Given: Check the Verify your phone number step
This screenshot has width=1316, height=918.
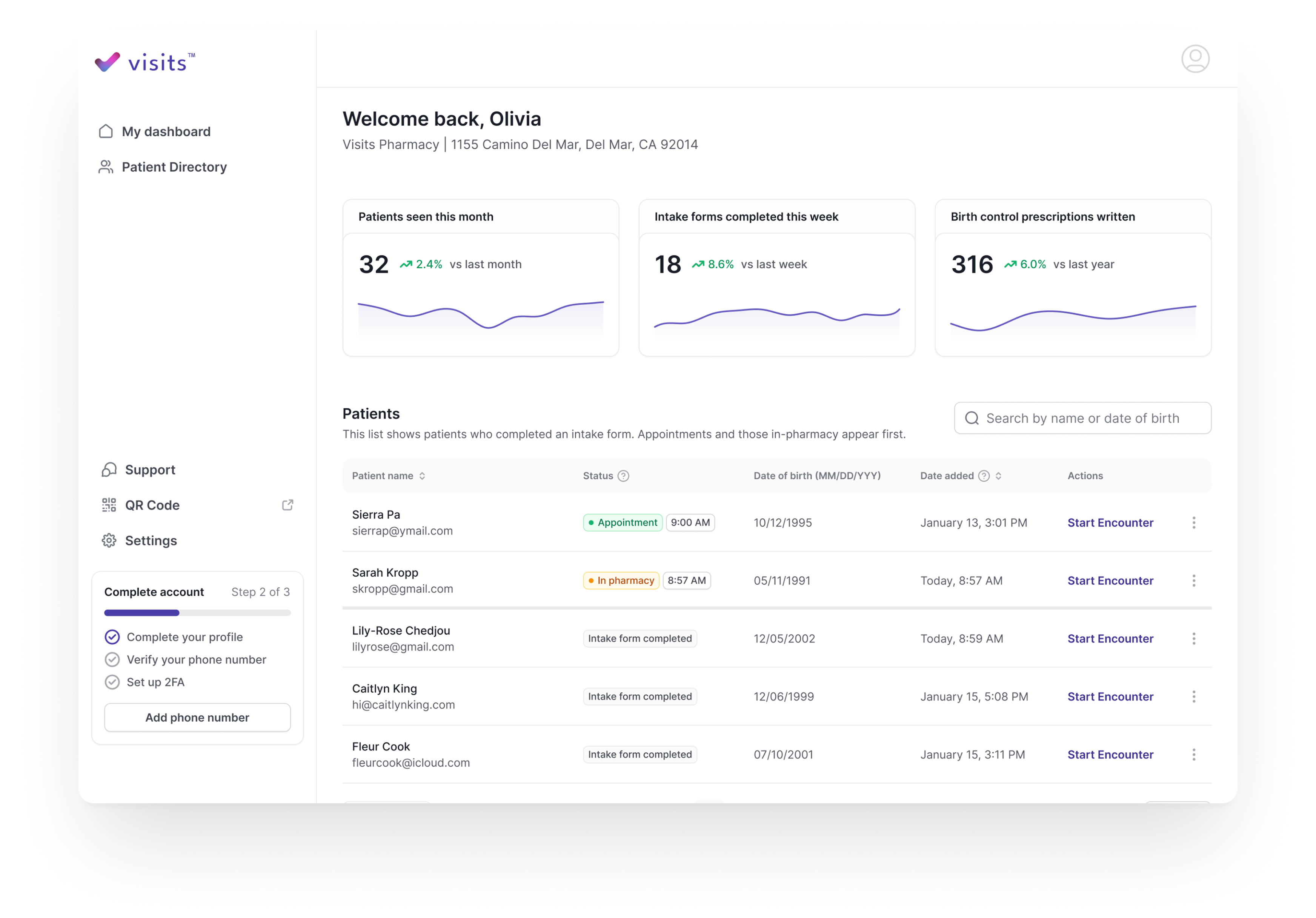Looking at the screenshot, I should 112,659.
